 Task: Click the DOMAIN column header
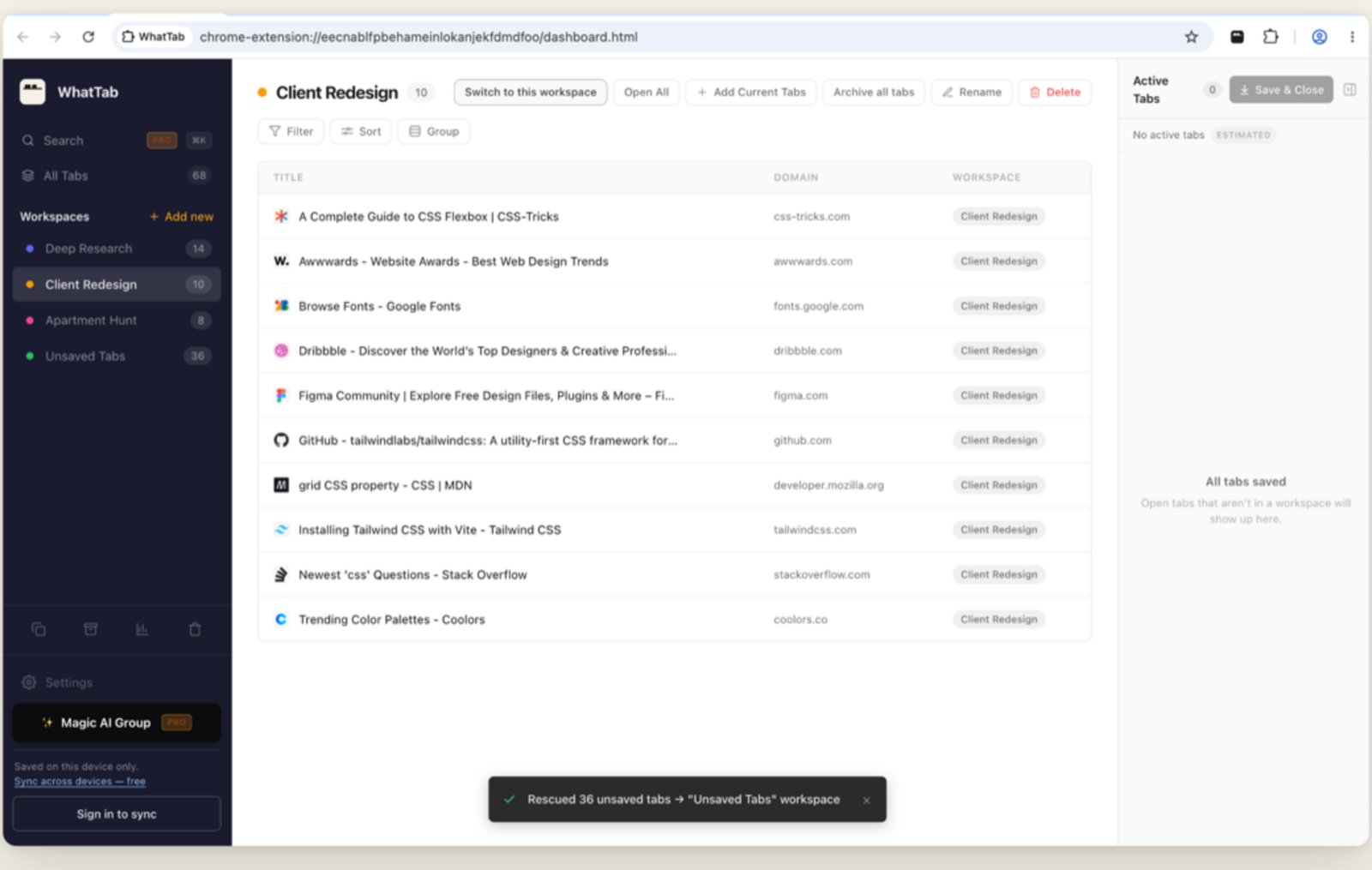pyautogui.click(x=796, y=177)
